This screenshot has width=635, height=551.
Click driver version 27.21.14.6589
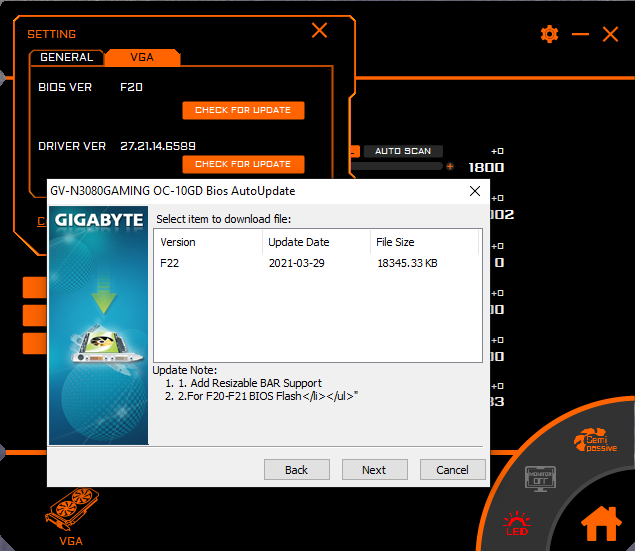[158, 146]
